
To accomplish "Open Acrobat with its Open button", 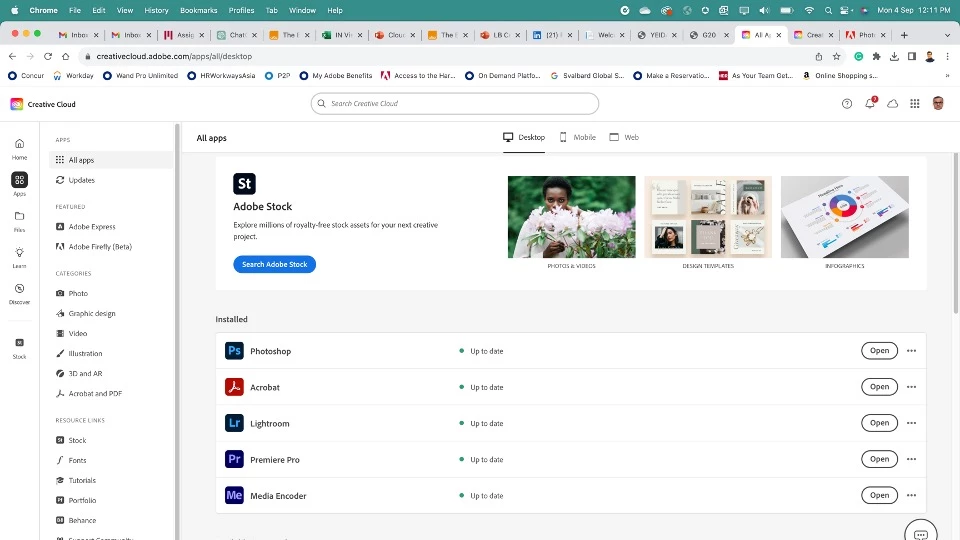I will tap(879, 387).
